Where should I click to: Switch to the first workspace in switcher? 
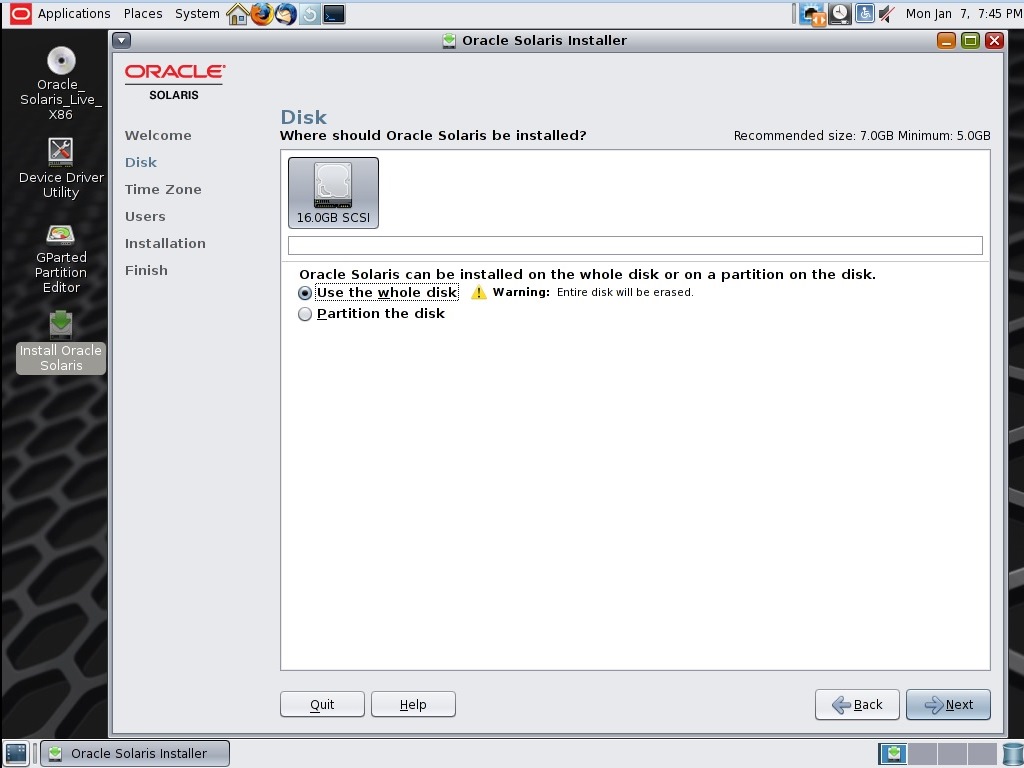(x=892, y=753)
